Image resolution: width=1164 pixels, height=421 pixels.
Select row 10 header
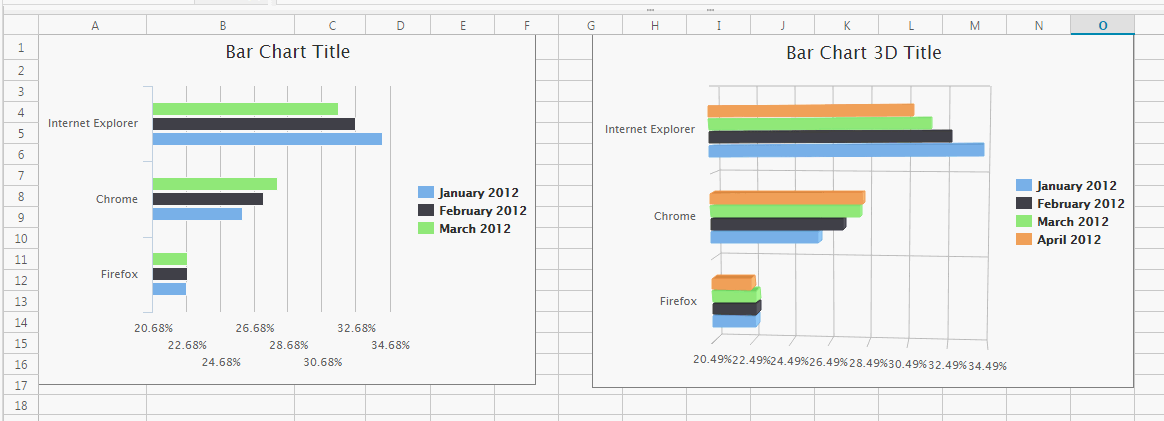point(21,238)
